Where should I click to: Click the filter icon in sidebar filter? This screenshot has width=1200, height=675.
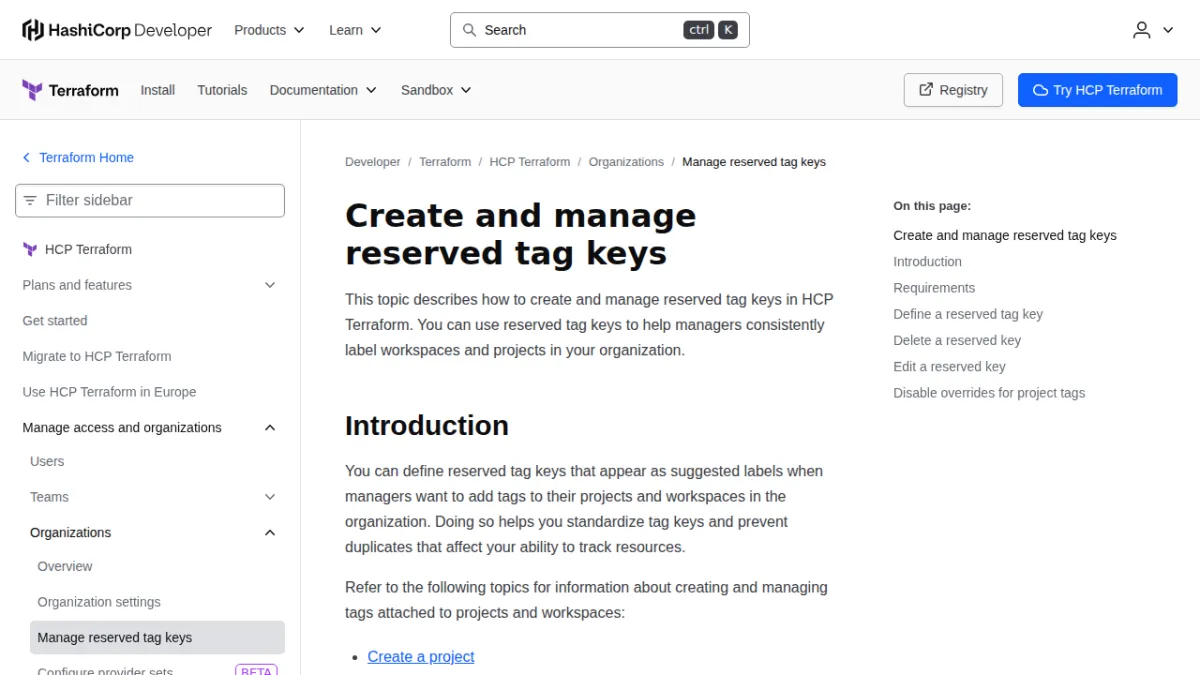pyautogui.click(x=30, y=200)
